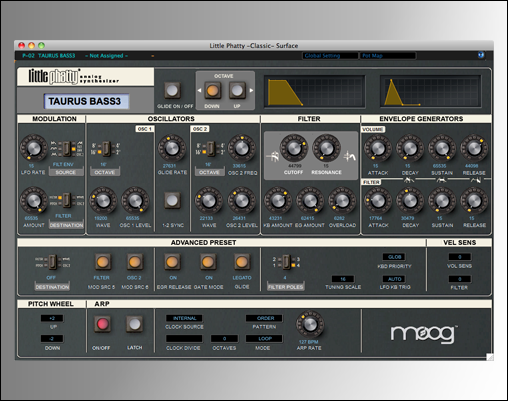Click the Volume envelope Decay knob

tap(410, 148)
